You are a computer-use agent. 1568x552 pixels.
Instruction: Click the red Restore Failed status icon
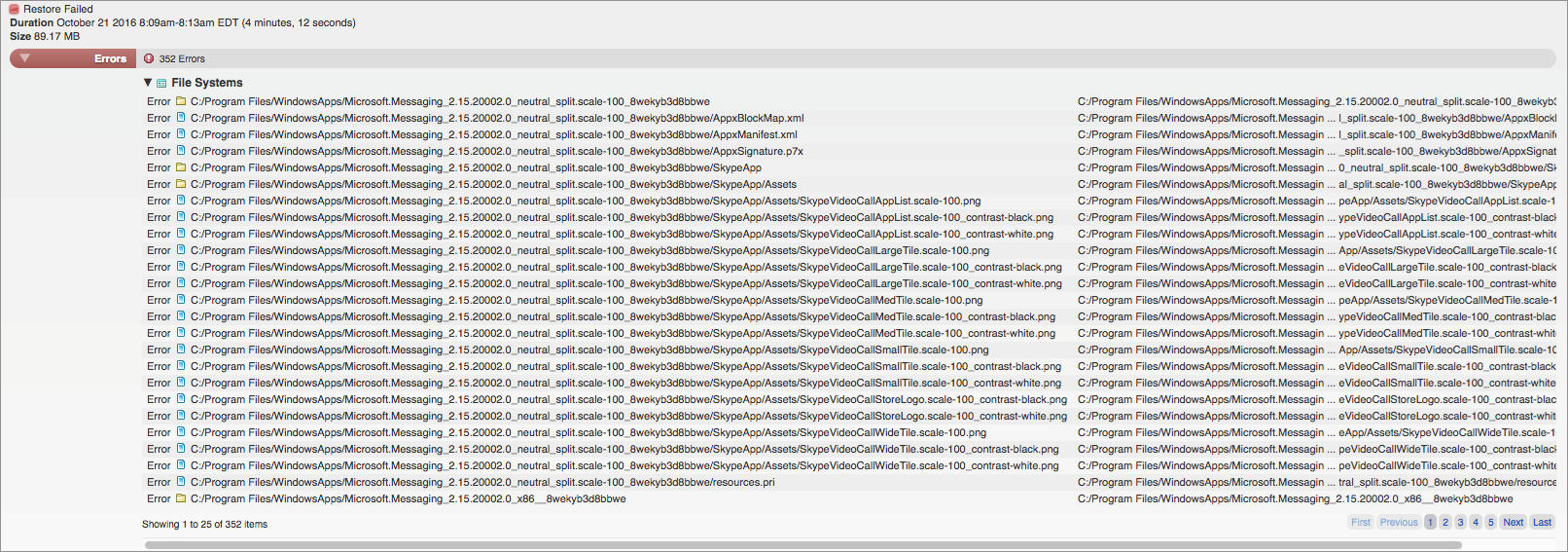pos(15,9)
